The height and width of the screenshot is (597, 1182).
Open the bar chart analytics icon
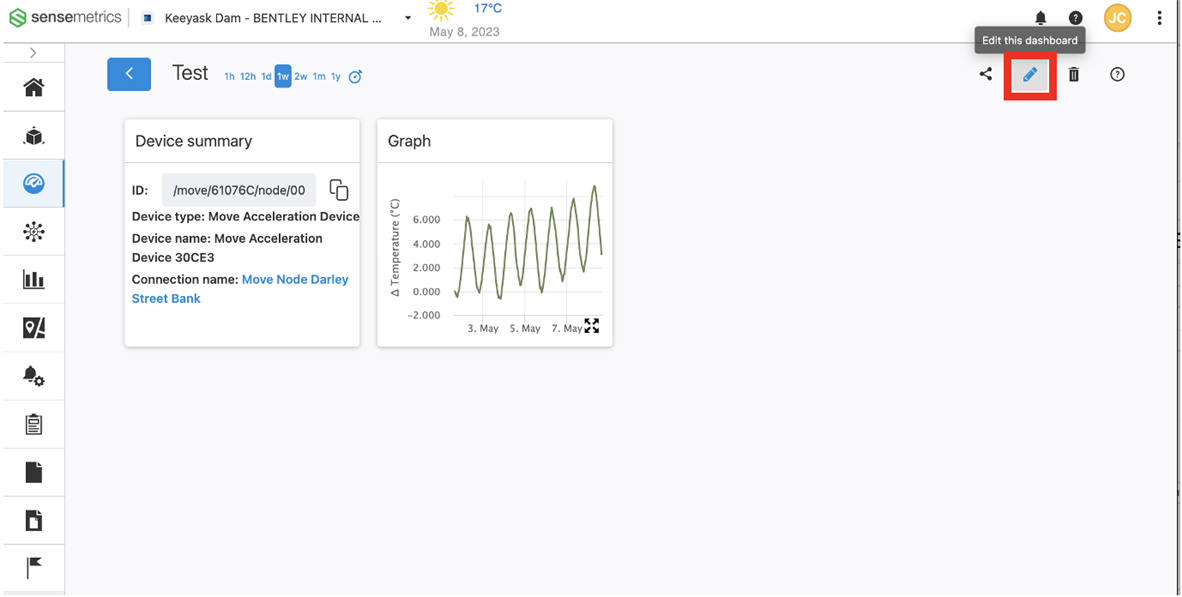(x=33, y=279)
